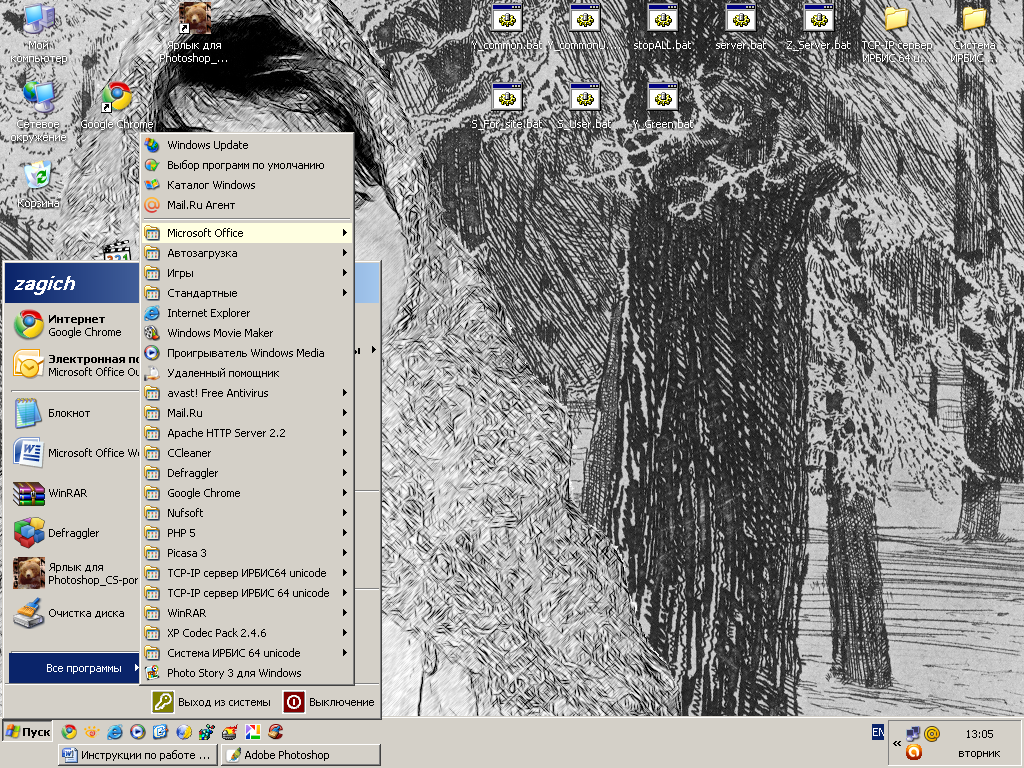The image size is (1024, 768).
Task: Launch Picasa from the Quick Launch bar
Action: point(253,732)
